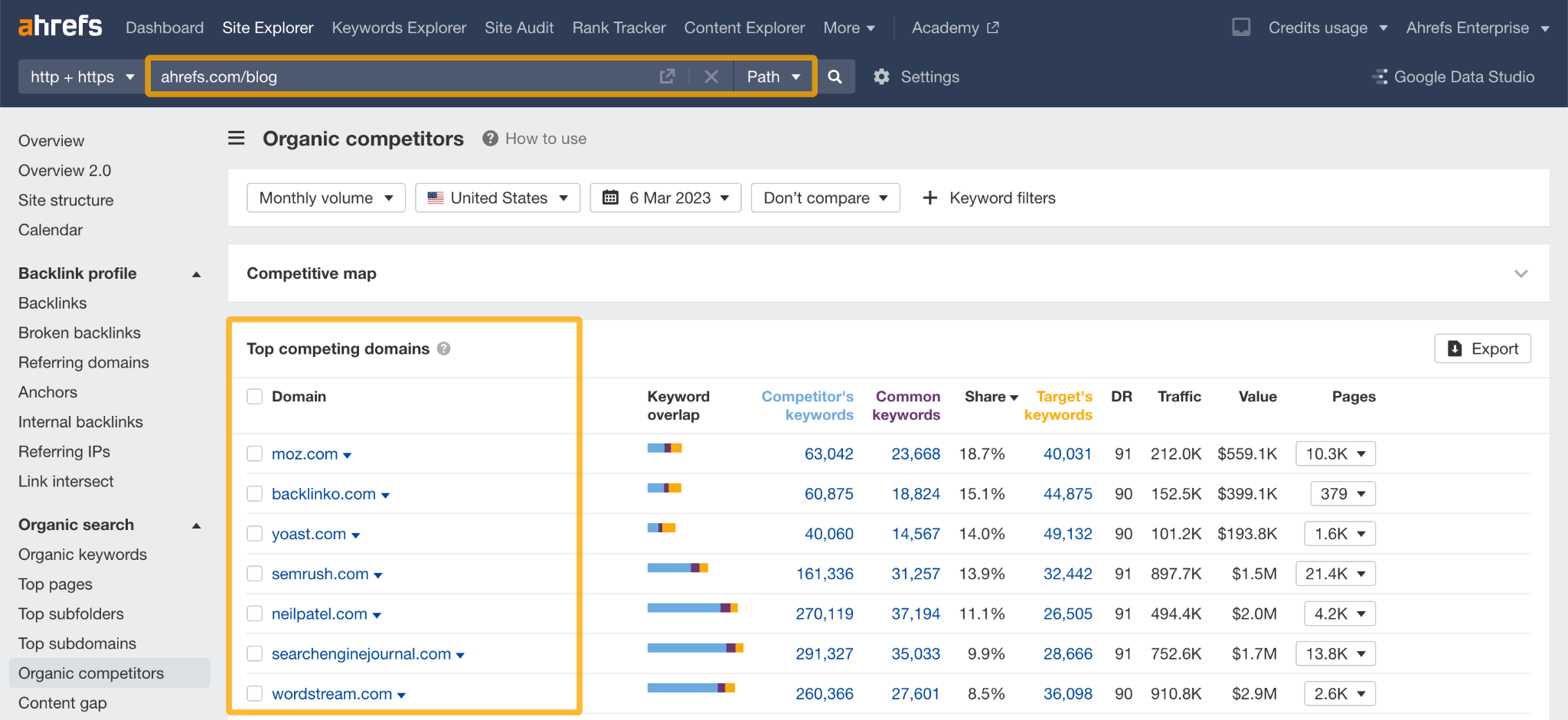1568x720 pixels.
Task: Run the search with the magnifier icon
Action: (835, 76)
